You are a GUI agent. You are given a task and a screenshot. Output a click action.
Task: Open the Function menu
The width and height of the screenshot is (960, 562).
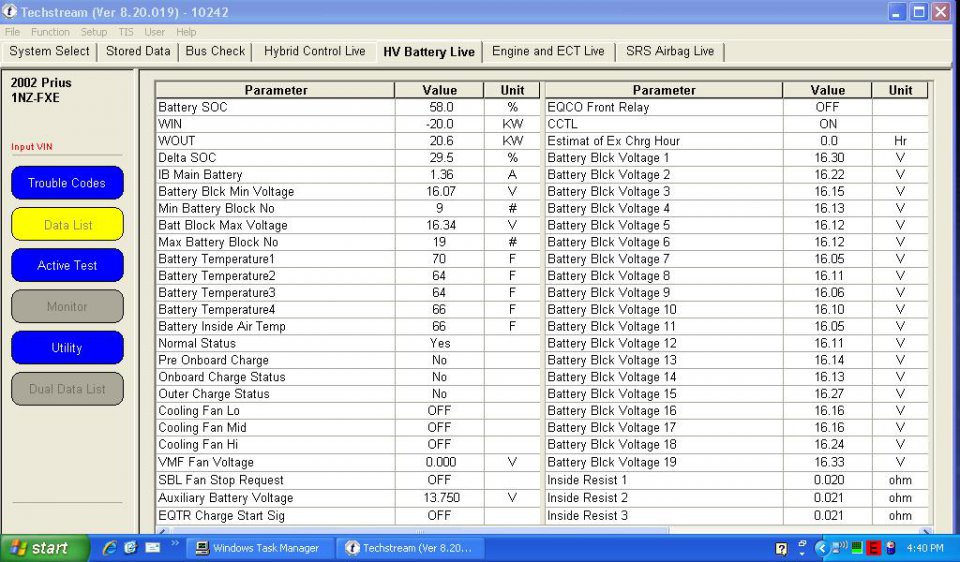50,32
